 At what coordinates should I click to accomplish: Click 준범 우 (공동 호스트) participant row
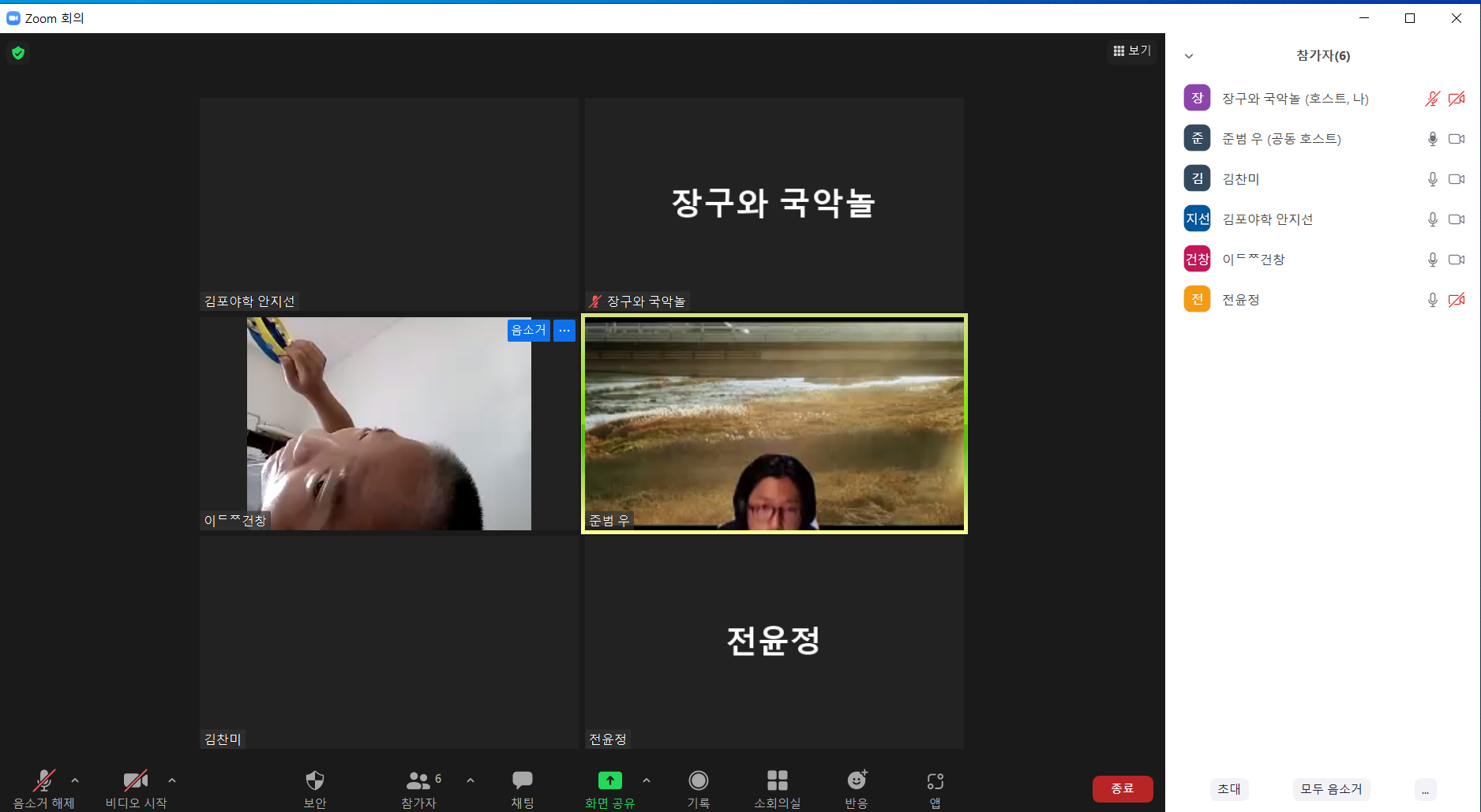coord(1323,139)
